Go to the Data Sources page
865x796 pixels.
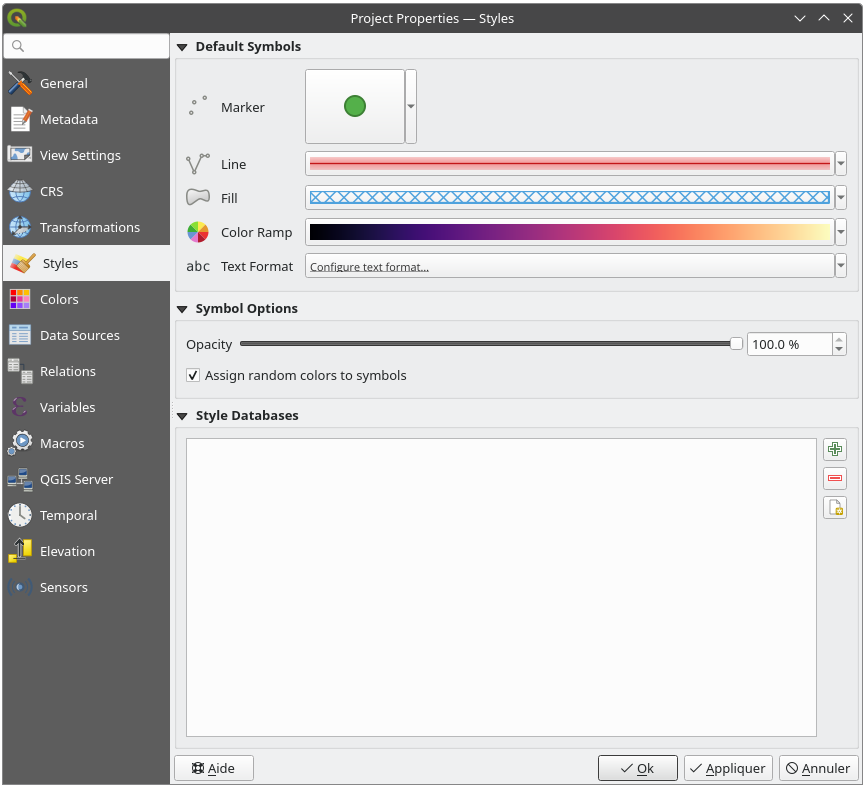point(79,336)
